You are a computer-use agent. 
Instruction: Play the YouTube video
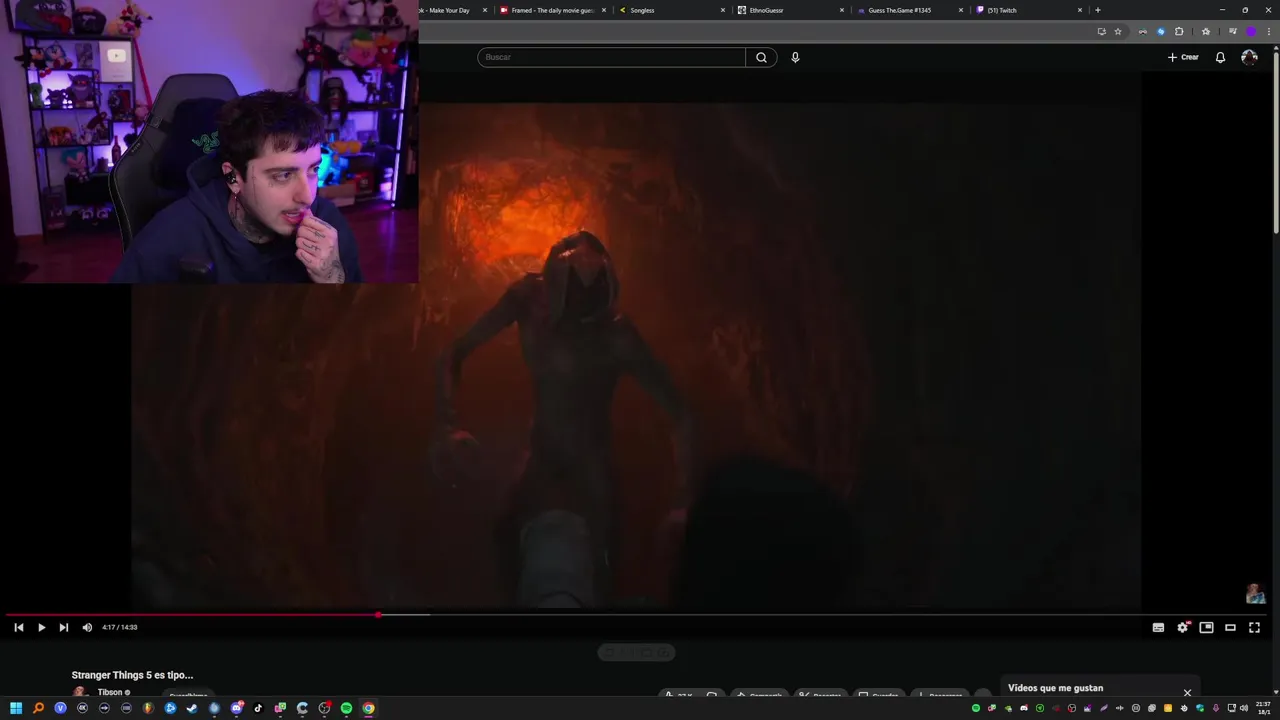(41, 627)
